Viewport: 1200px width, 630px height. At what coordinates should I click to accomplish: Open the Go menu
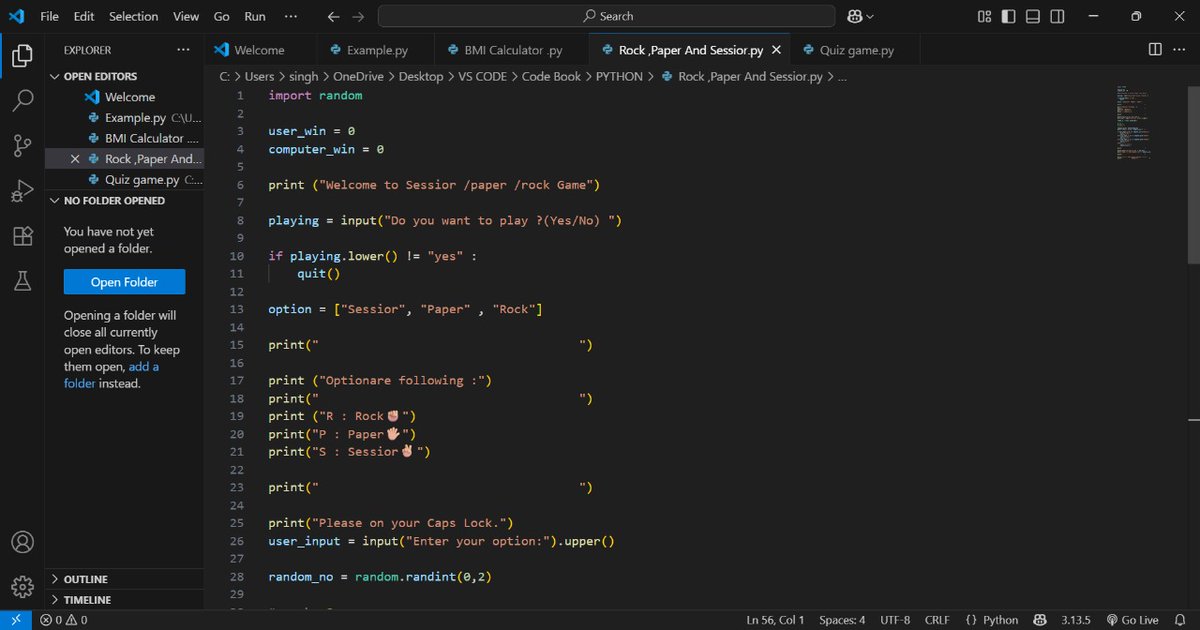222,16
